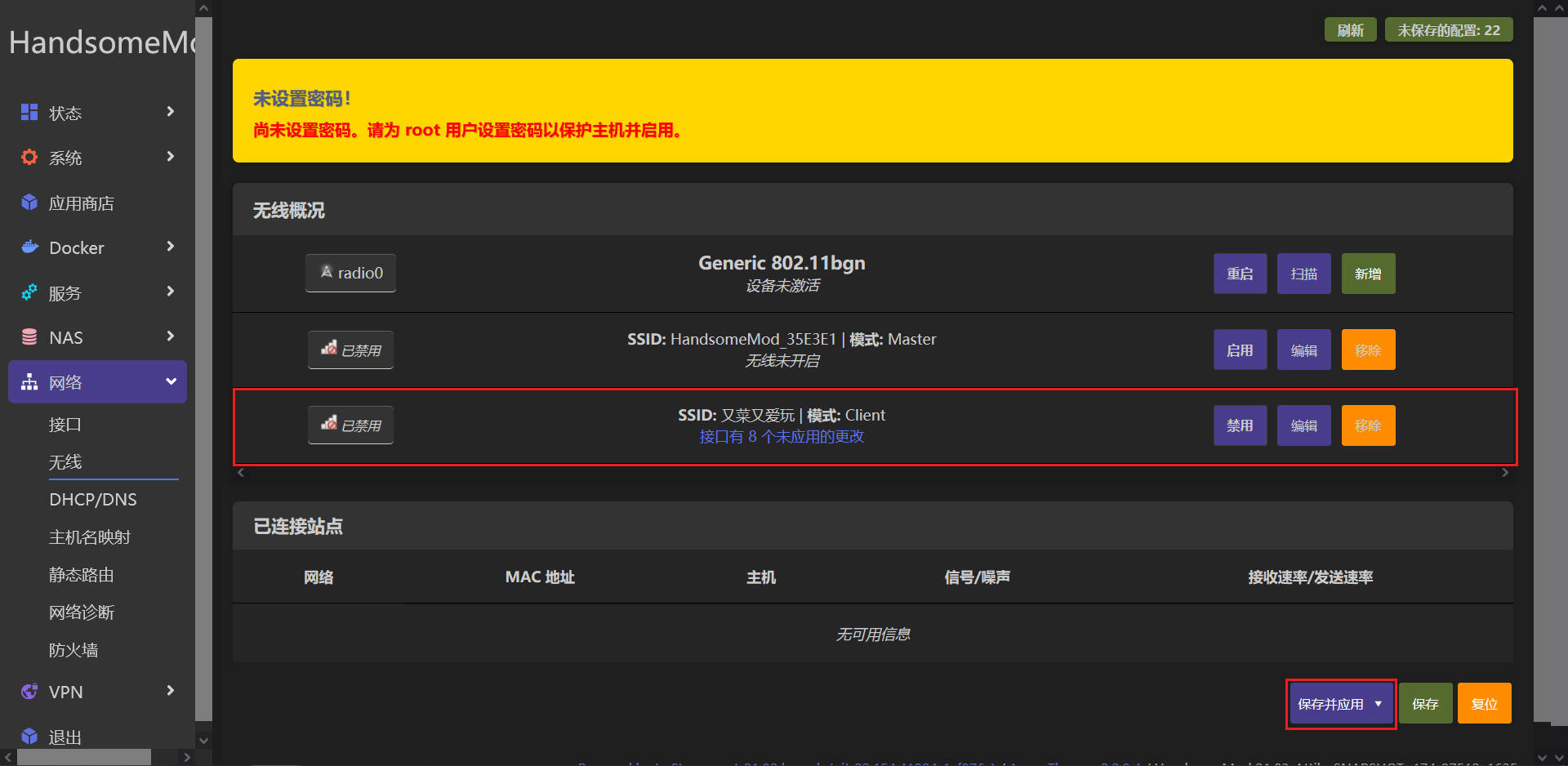Viewport: 1568px width, 766px height.
Task: Click the Status dashboard icon in sidebar
Action: (x=29, y=113)
